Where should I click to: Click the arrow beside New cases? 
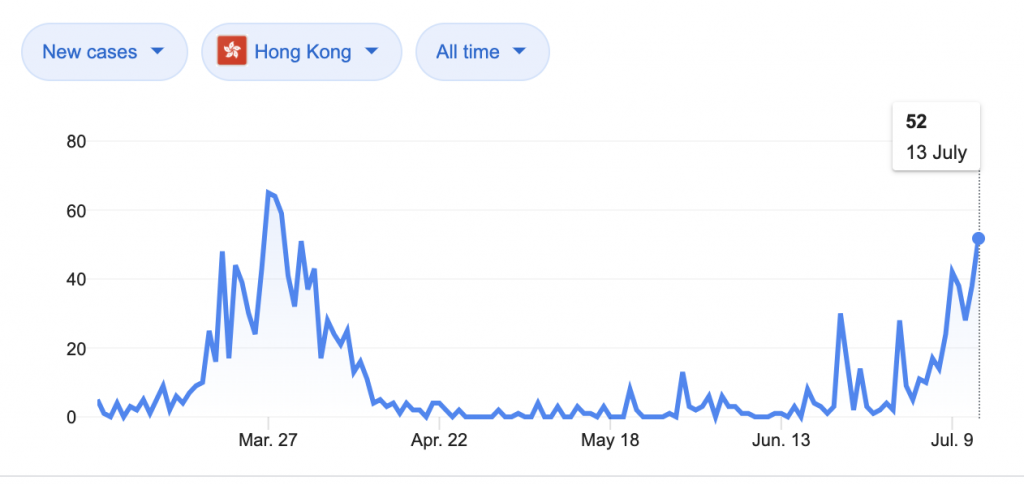point(157,52)
